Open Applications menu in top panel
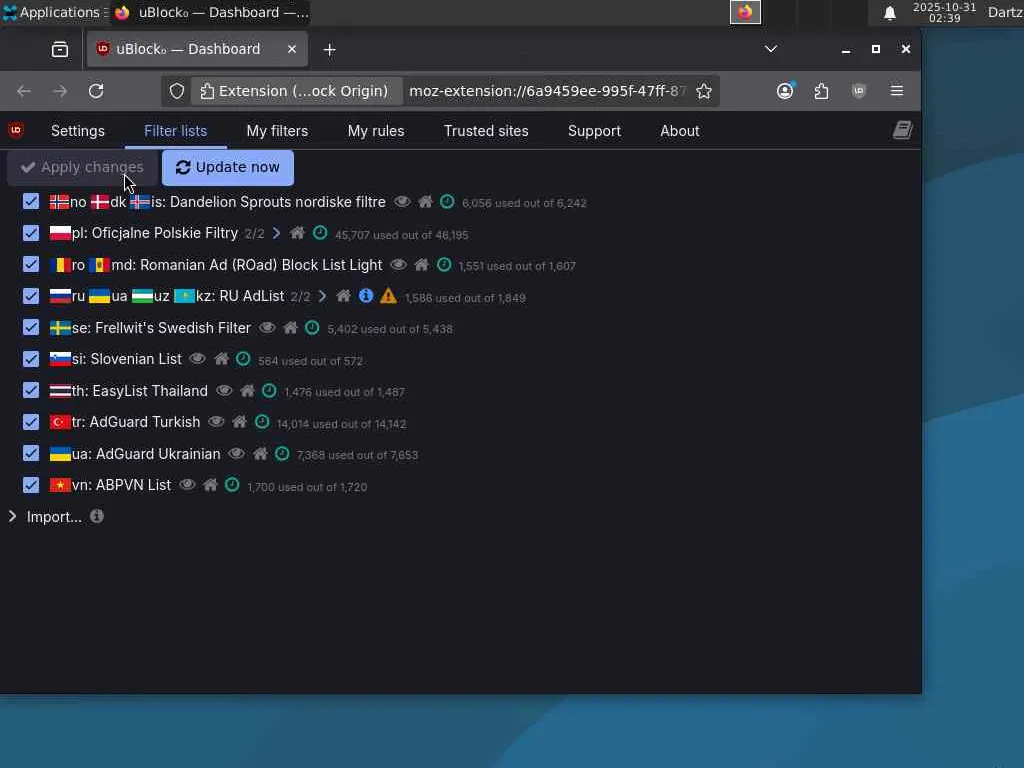Image resolution: width=1024 pixels, height=768 pixels. pyautogui.click(x=54, y=12)
